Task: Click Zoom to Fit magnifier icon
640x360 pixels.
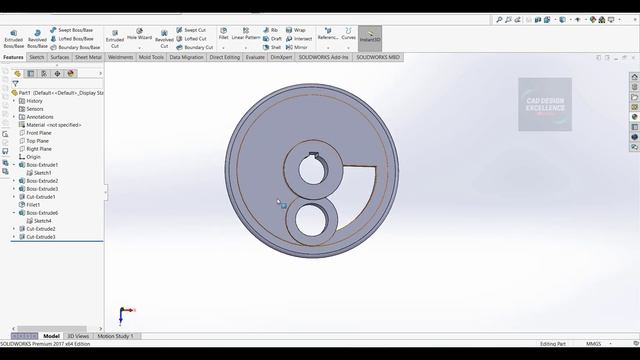Action: [499, 20]
